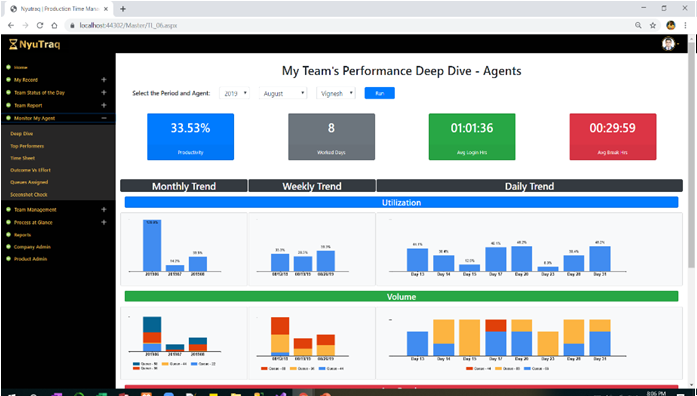This screenshot has width=697, height=396.
Task: Click dark blue legend swatch under monthly volume chart
Action: [136, 364]
